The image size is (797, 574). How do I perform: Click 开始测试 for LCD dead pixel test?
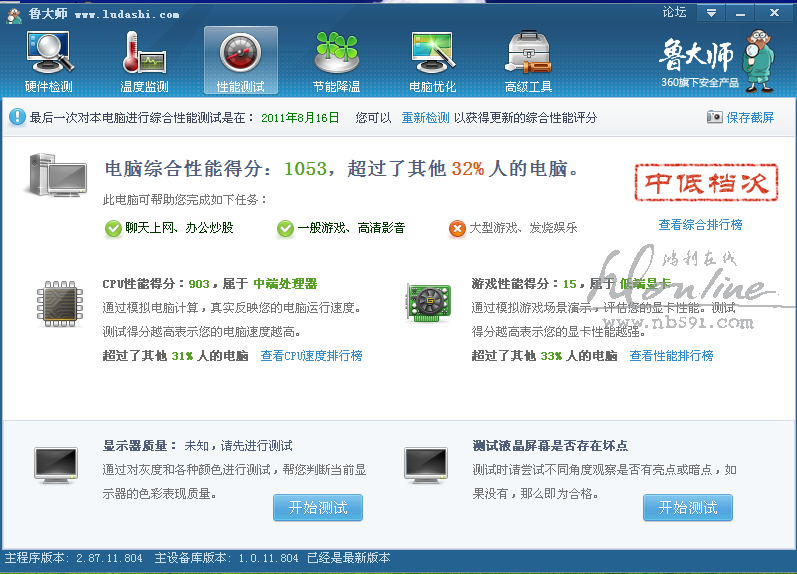point(688,507)
